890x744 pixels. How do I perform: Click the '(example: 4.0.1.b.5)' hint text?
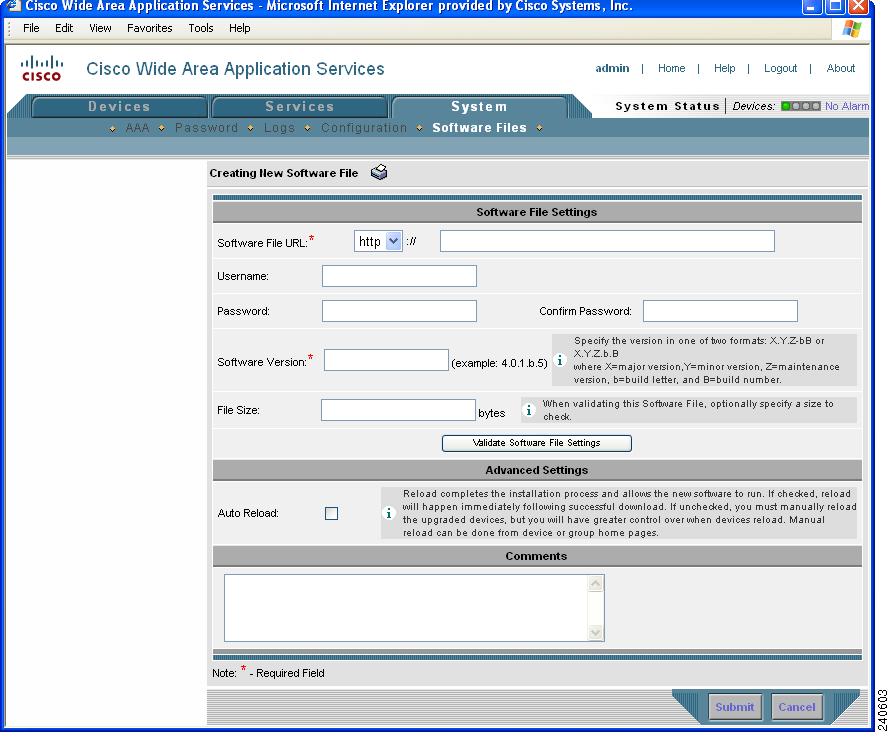tap(499, 363)
